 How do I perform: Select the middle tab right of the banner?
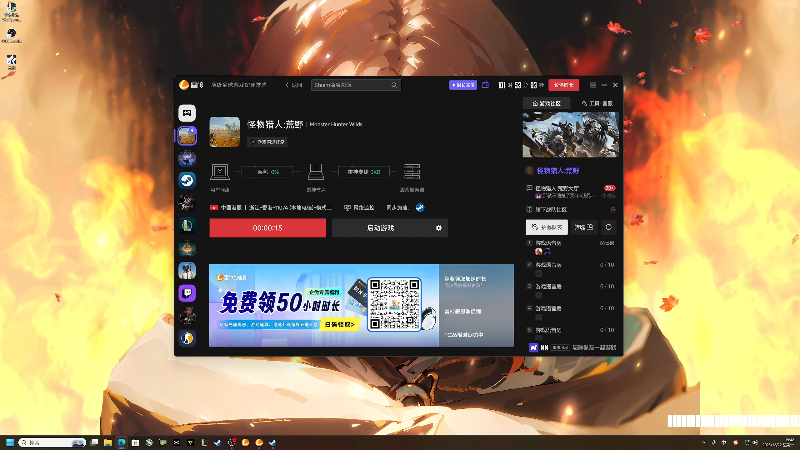(x=476, y=311)
